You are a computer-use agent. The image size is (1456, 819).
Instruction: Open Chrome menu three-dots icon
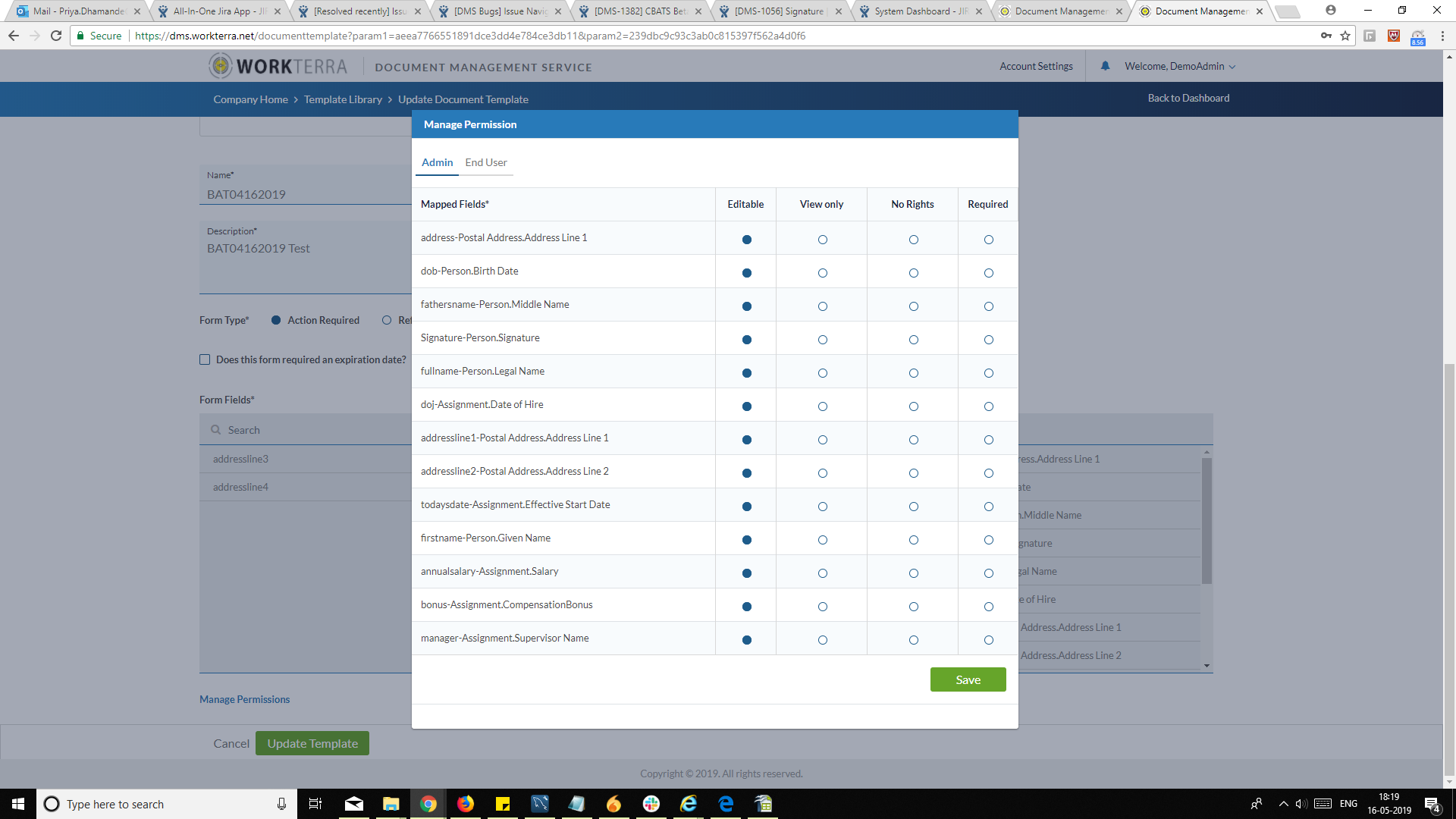coord(1442,36)
